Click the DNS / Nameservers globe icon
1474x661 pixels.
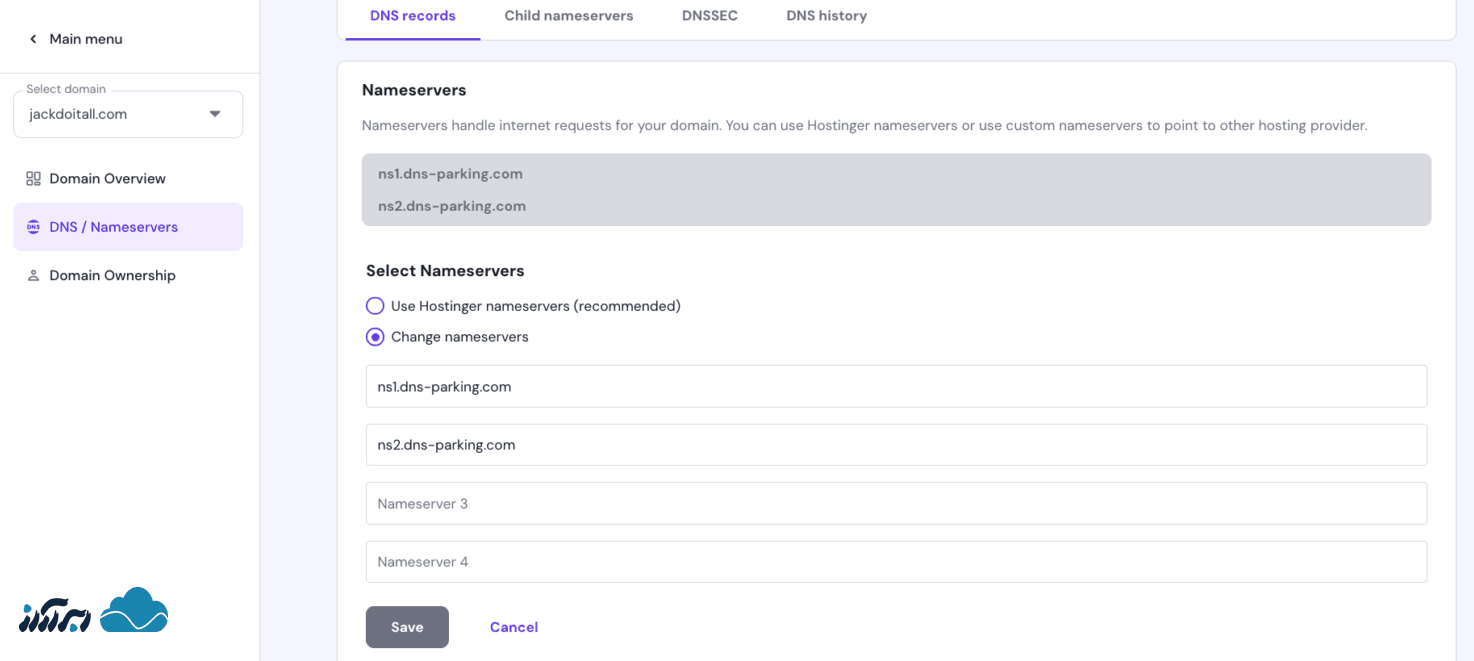pos(33,227)
